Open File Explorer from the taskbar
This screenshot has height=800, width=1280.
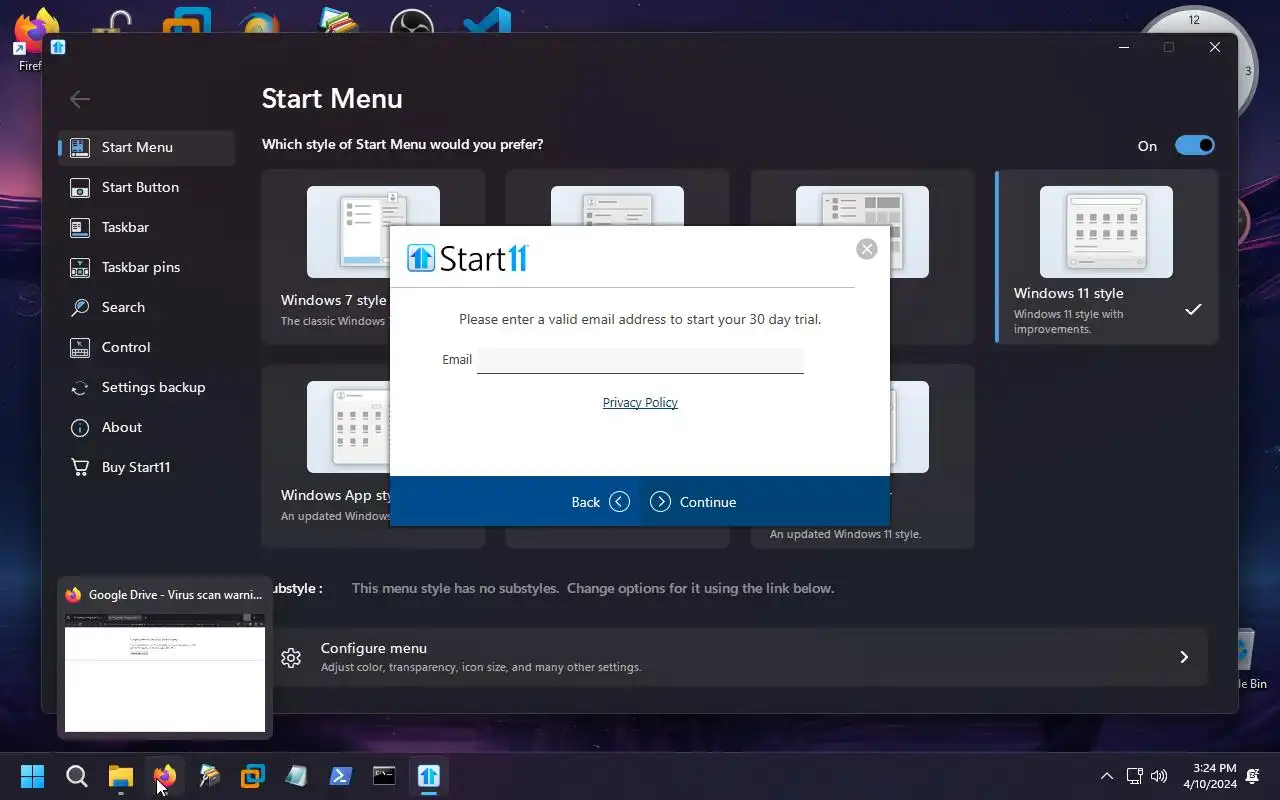click(x=121, y=776)
